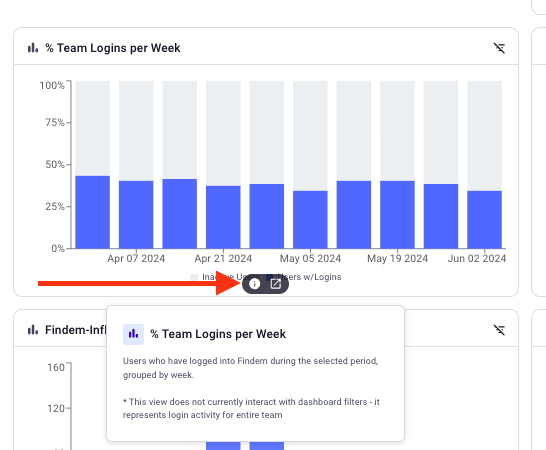Click the 'Jun 02 2024' axis label
Image resolution: width=546 pixels, height=450 pixels.
477,258
